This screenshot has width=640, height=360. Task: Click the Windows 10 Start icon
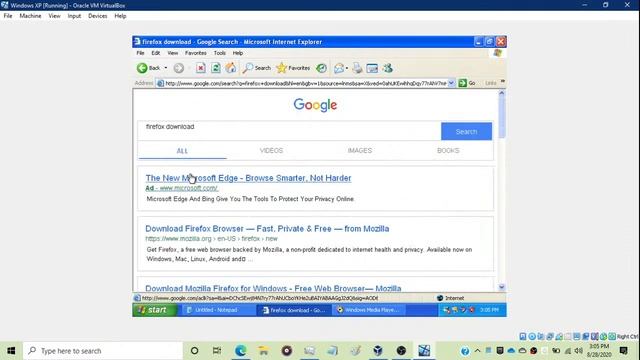coord(11,351)
